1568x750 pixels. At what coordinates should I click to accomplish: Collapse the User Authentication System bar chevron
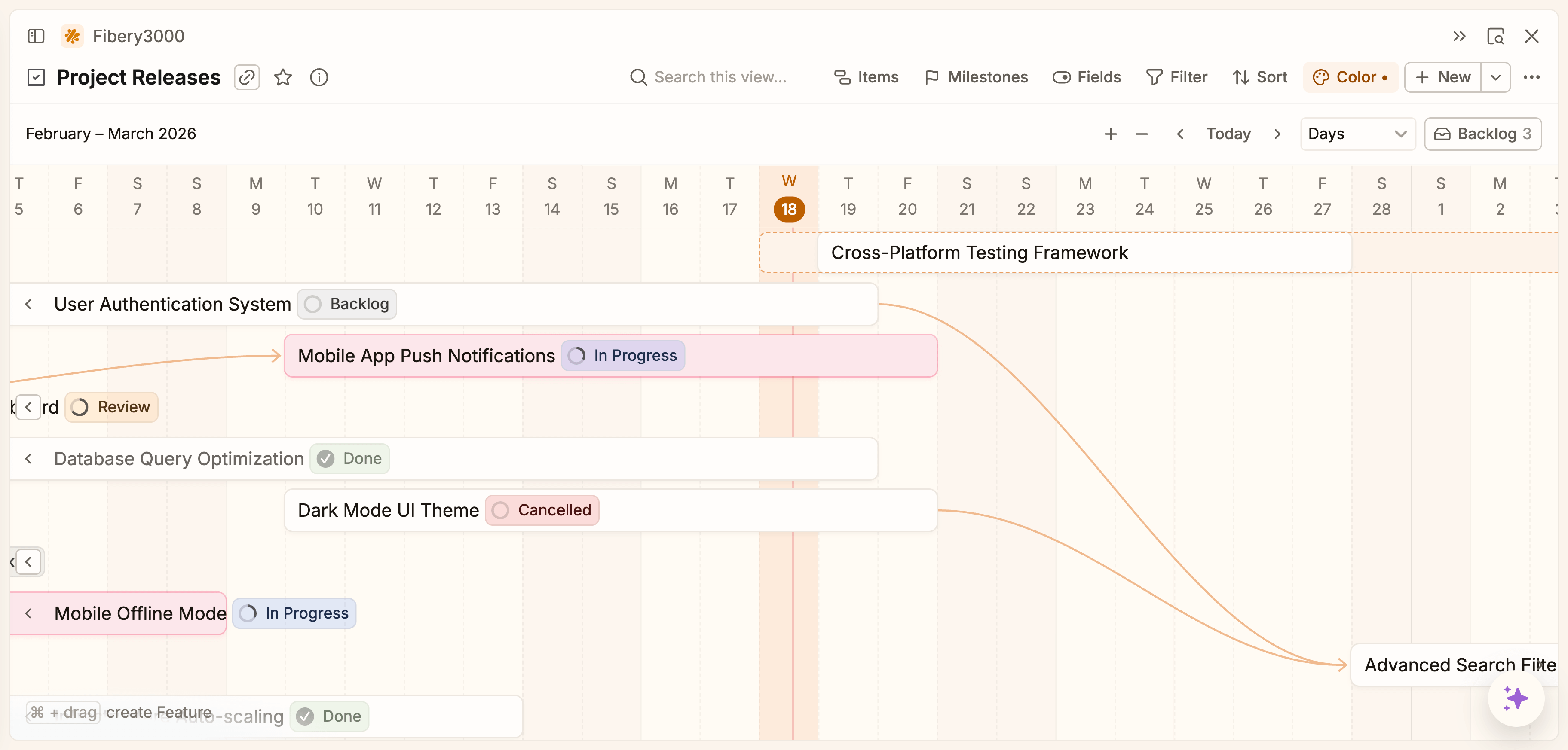29,304
